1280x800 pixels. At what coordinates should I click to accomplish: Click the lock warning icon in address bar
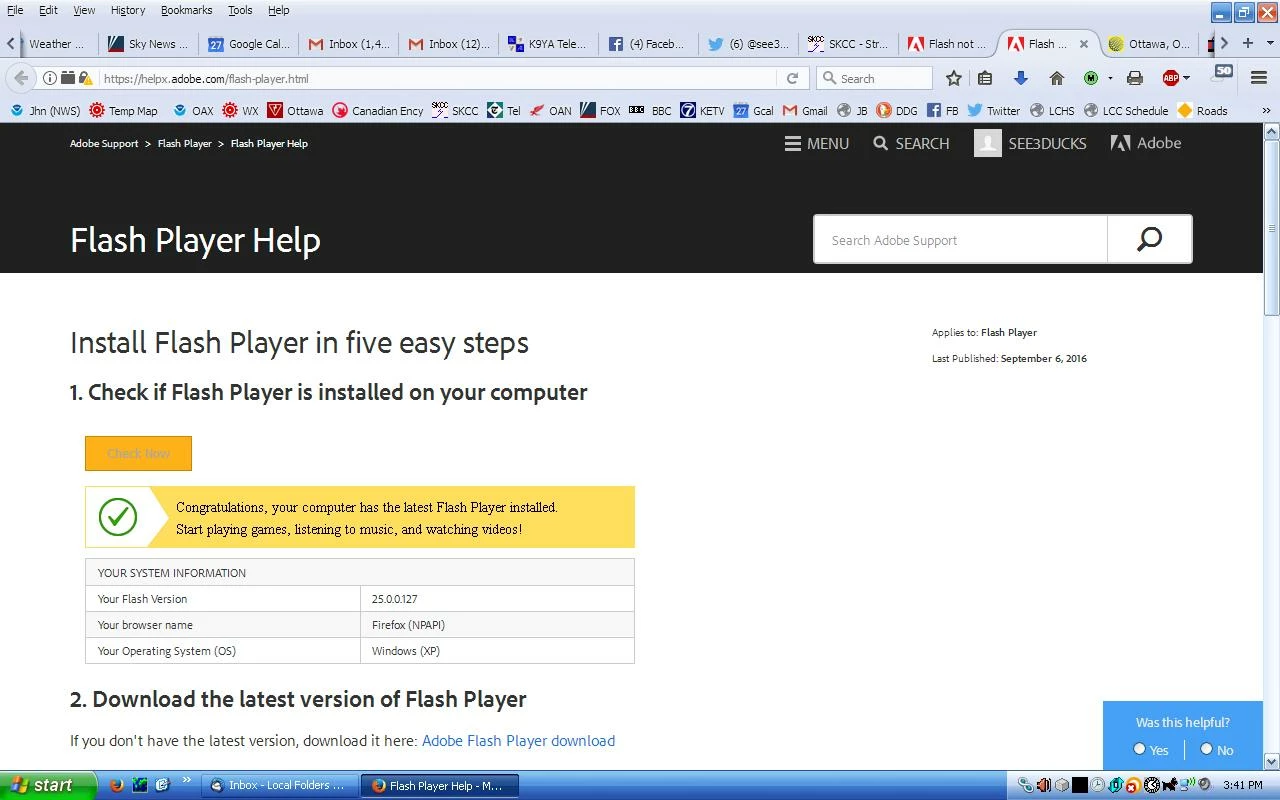pyautogui.click(x=86, y=78)
